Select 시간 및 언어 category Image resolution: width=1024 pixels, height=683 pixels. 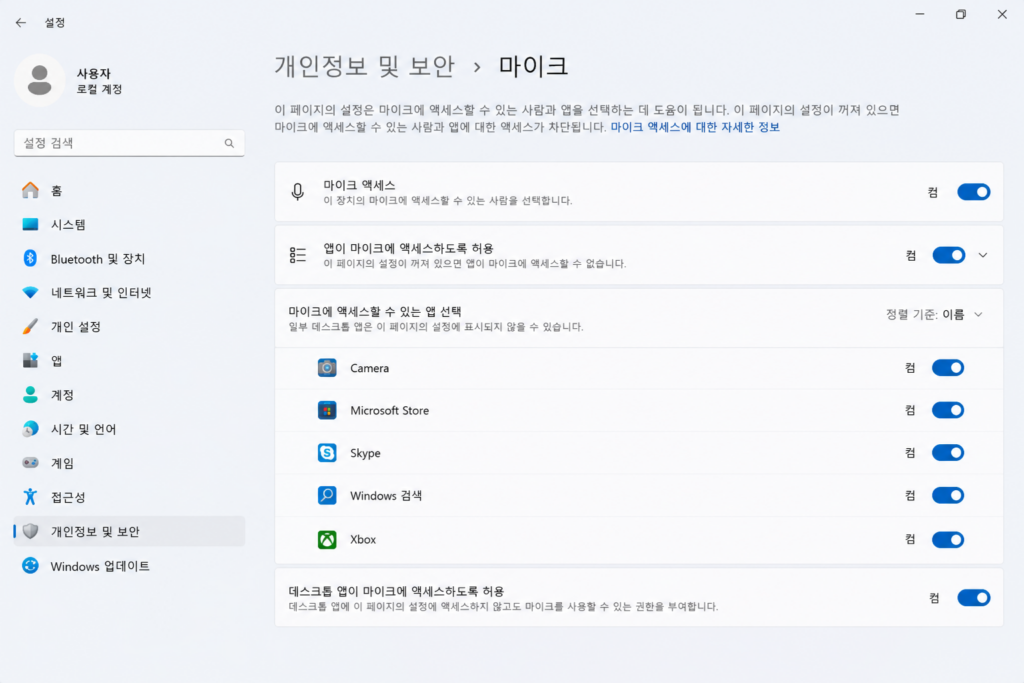tap(129, 429)
